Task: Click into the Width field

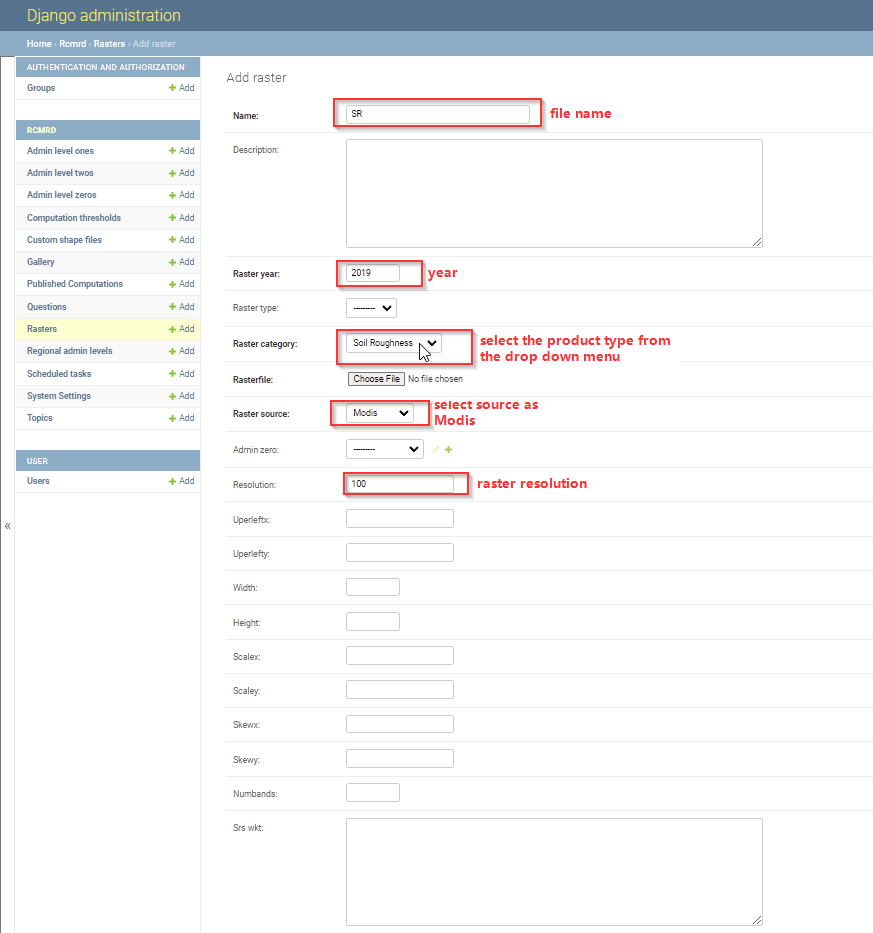Action: pos(373,587)
